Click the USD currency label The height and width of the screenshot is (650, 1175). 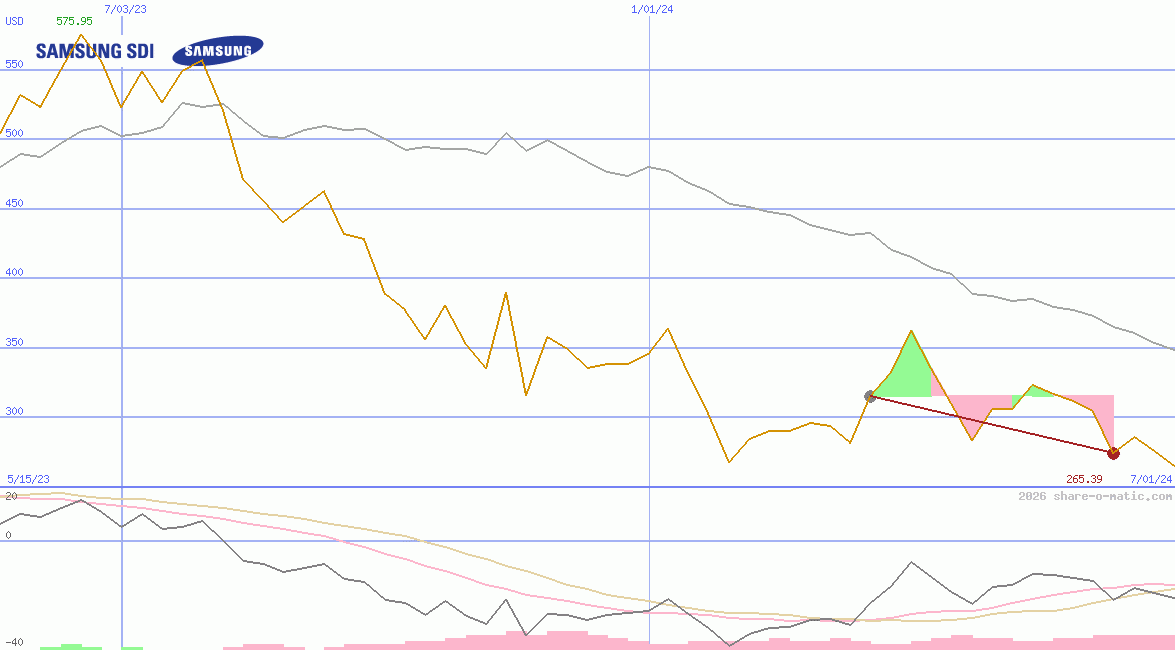coord(14,21)
